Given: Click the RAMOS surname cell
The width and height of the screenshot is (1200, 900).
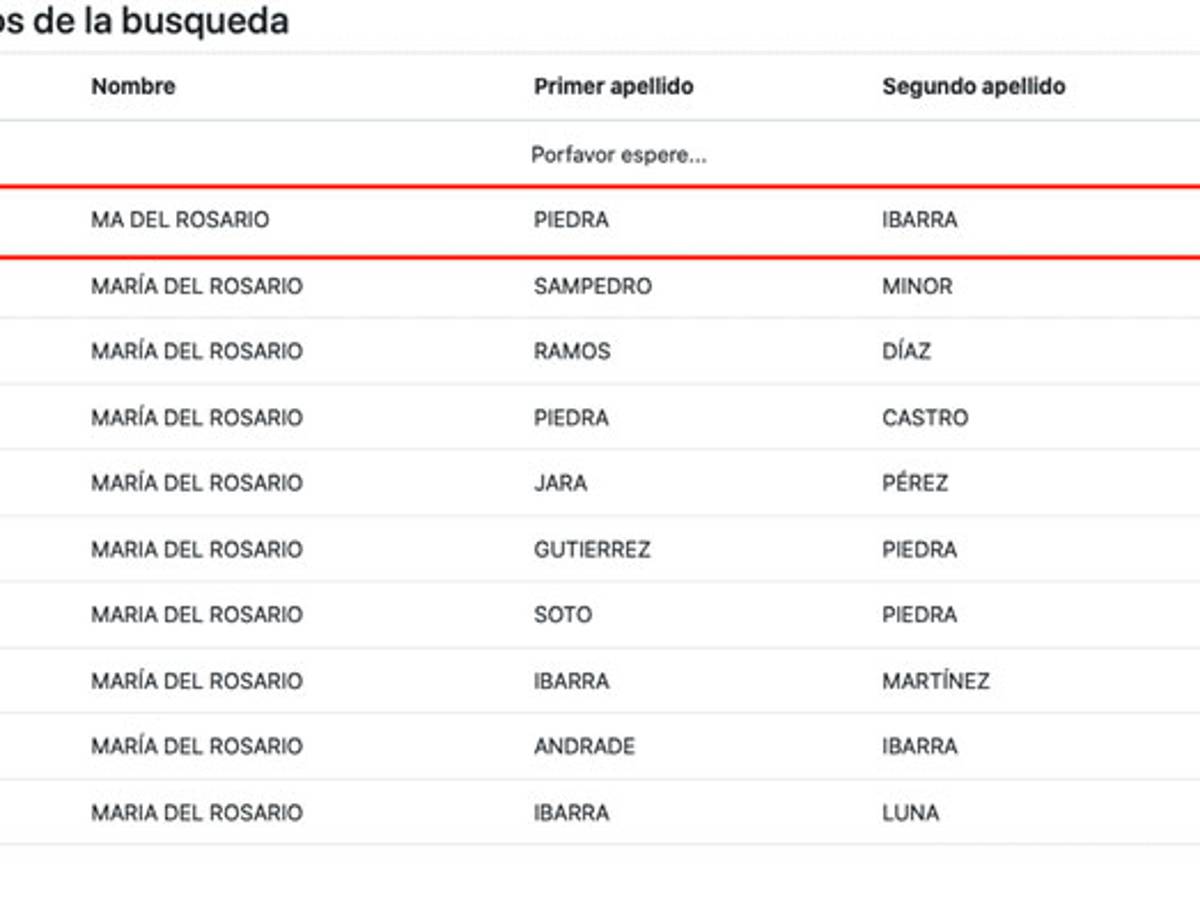Looking at the screenshot, I should tap(572, 352).
